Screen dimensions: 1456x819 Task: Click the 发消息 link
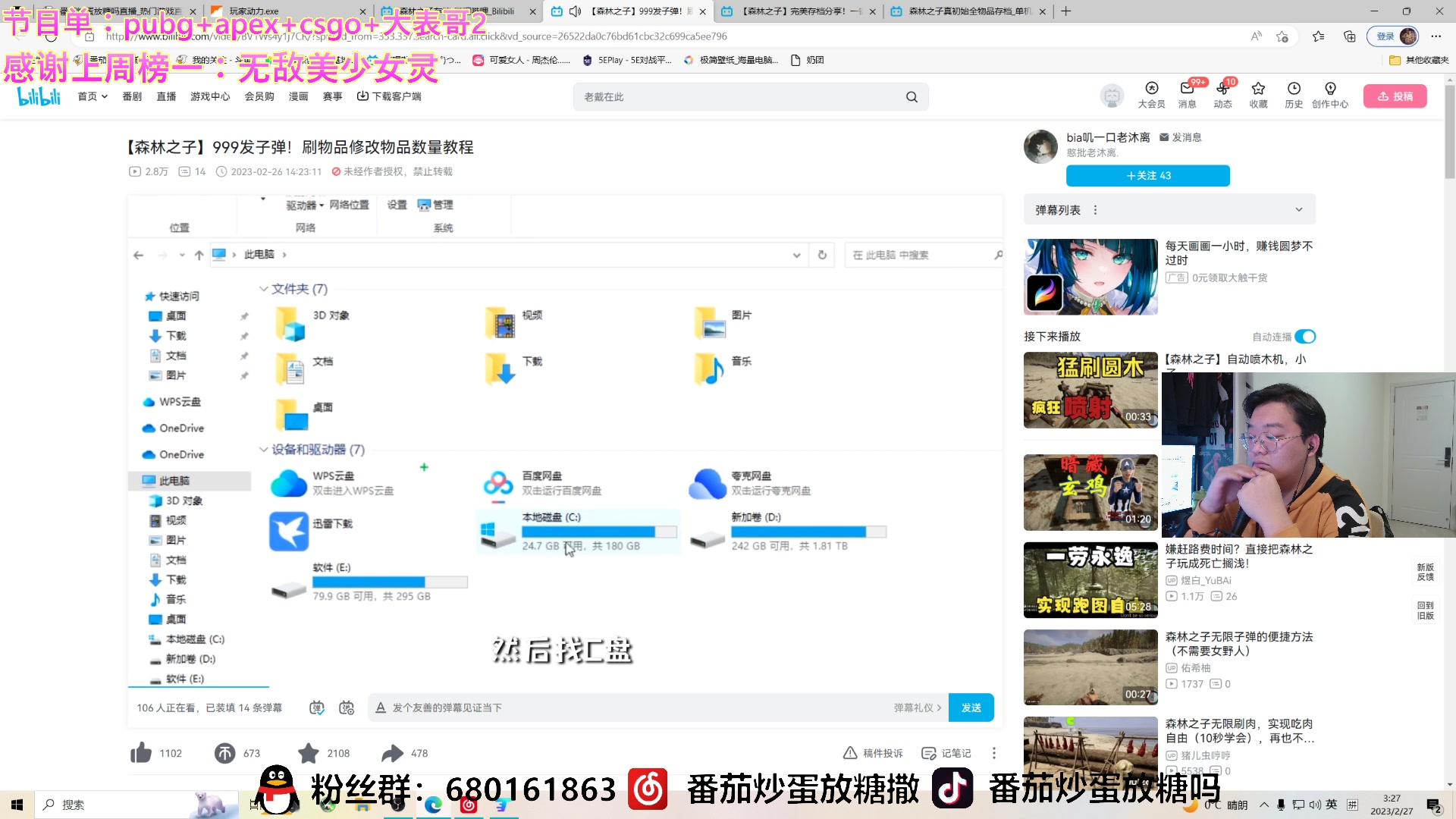pyautogui.click(x=1181, y=137)
